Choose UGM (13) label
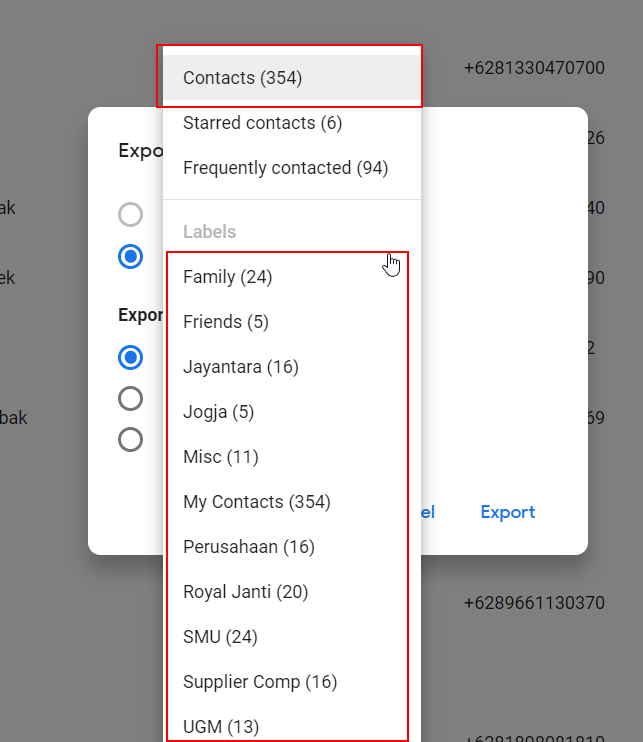This screenshot has width=643, height=742. [x=221, y=726]
